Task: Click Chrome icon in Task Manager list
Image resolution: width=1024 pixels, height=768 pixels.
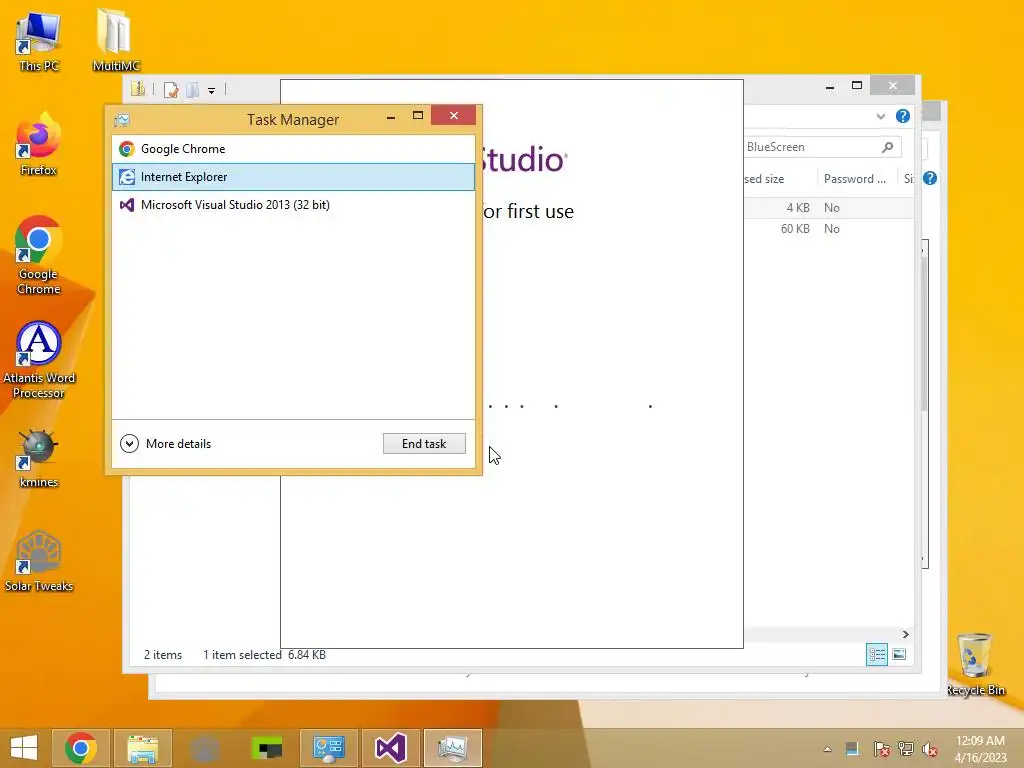Action: 127,149
